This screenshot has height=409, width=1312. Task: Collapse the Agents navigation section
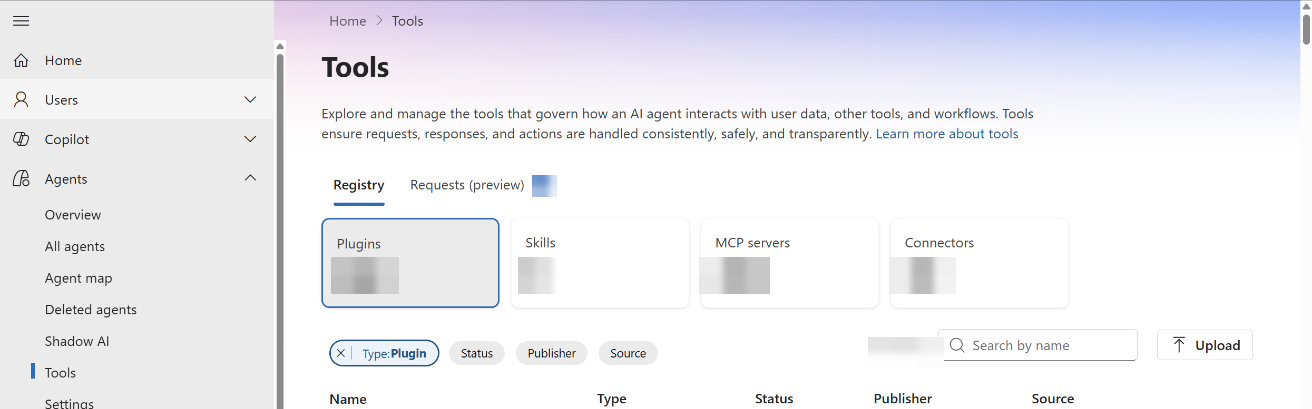(251, 179)
